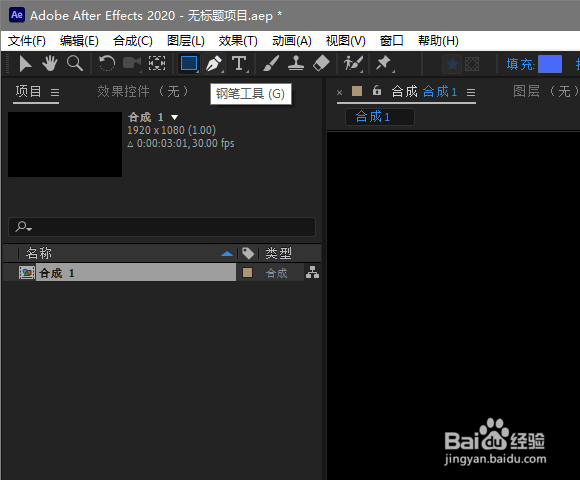Click the tan label swatch in composition viewer tab
This screenshot has width=580, height=480.
(357, 91)
